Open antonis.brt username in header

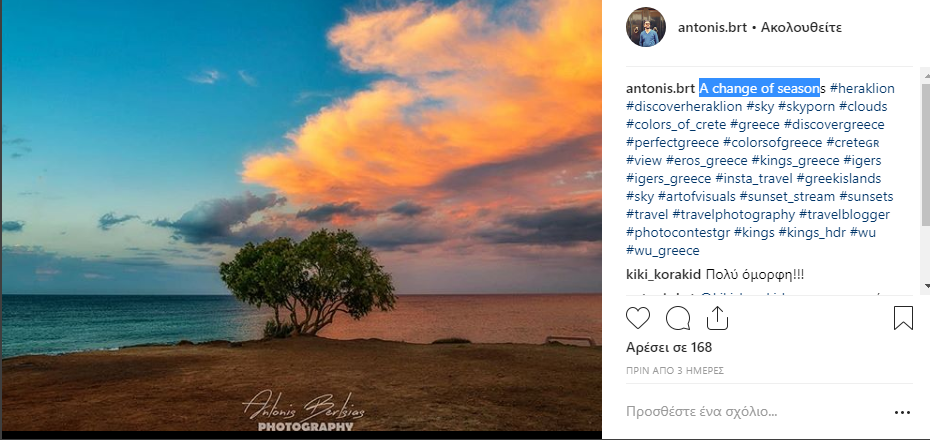pyautogui.click(x=711, y=27)
